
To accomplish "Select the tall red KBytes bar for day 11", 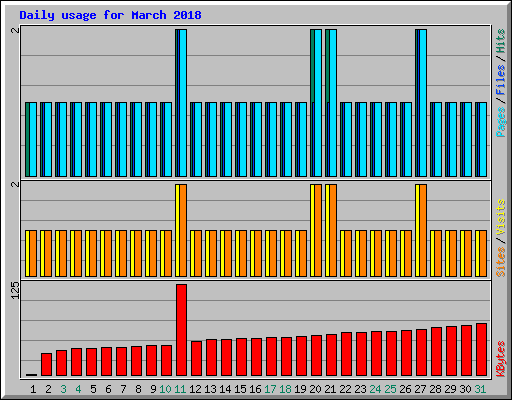I will tap(181, 330).
